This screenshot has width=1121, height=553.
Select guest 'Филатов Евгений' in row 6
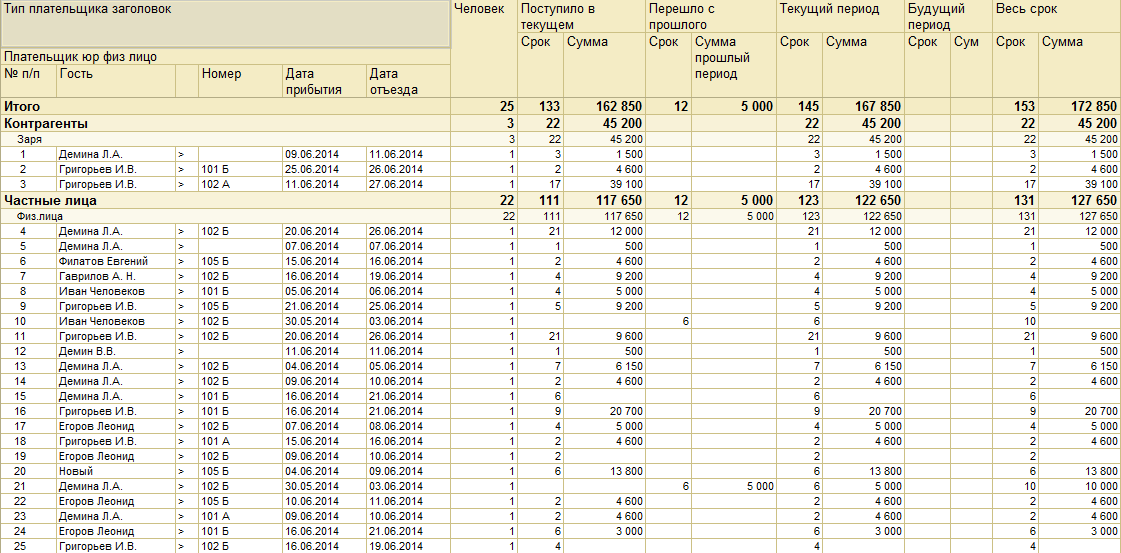pyautogui.click(x=116, y=261)
